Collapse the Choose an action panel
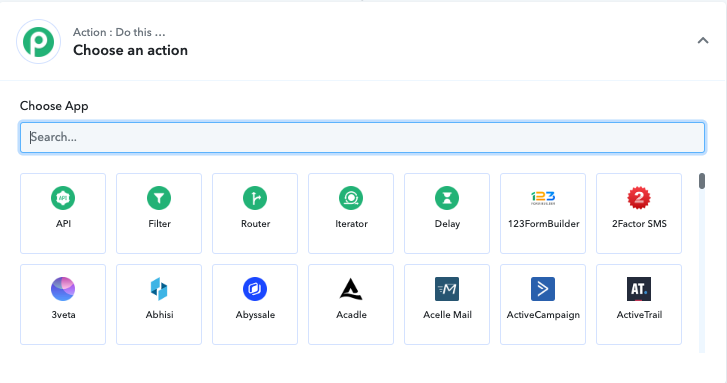 [703, 41]
